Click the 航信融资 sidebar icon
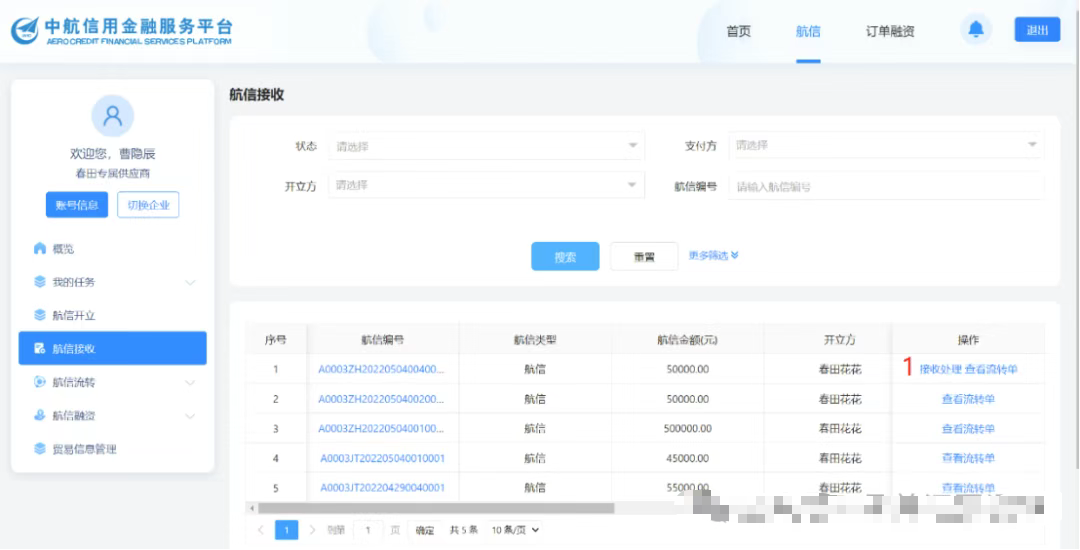This screenshot has width=1080, height=550. tap(40, 415)
